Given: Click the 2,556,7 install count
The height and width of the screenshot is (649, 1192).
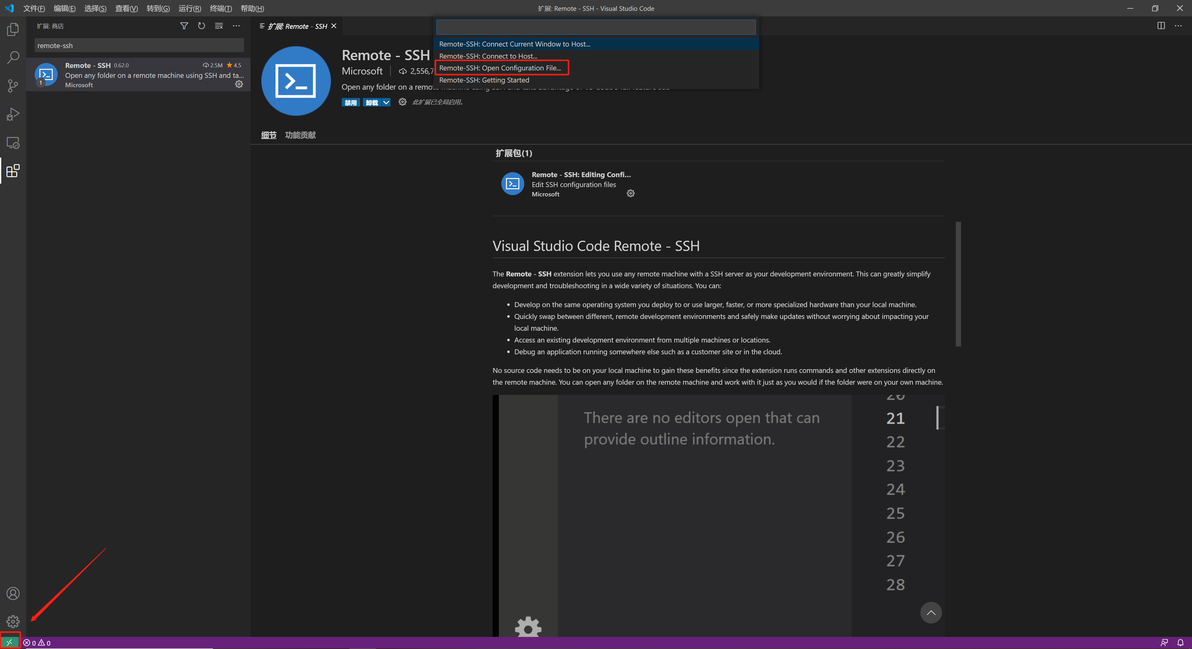Looking at the screenshot, I should click(x=416, y=71).
